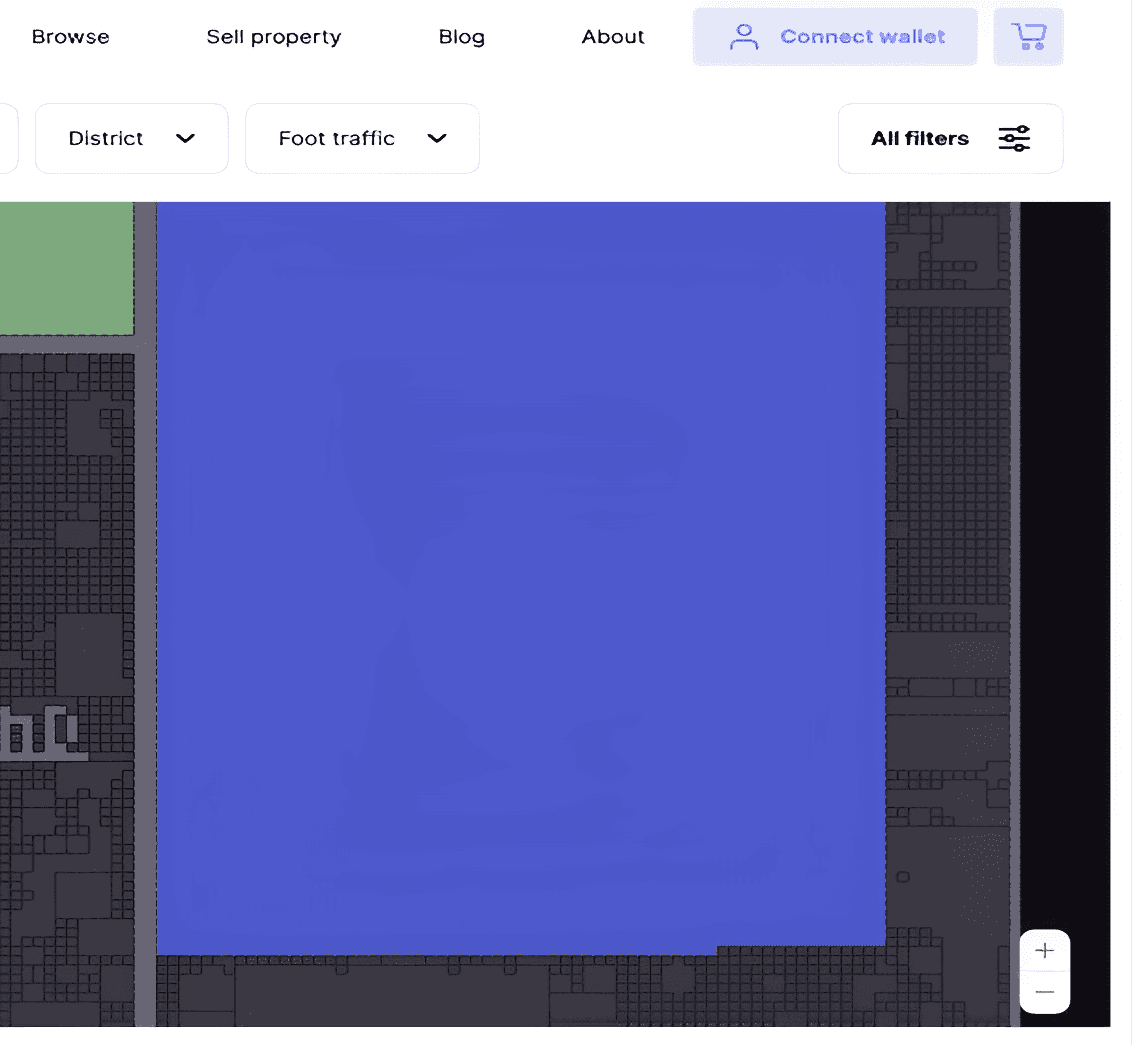Click the chevron arrow beside Foot traffic
The width and height of the screenshot is (1140, 1045).
coord(436,138)
